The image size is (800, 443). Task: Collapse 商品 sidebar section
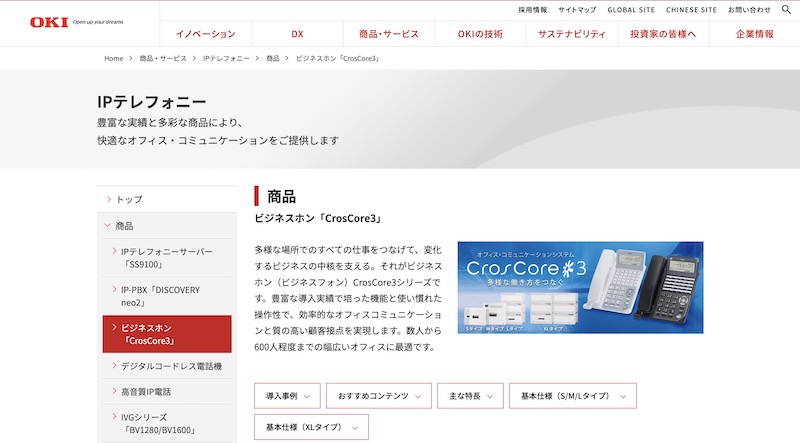click(167, 226)
